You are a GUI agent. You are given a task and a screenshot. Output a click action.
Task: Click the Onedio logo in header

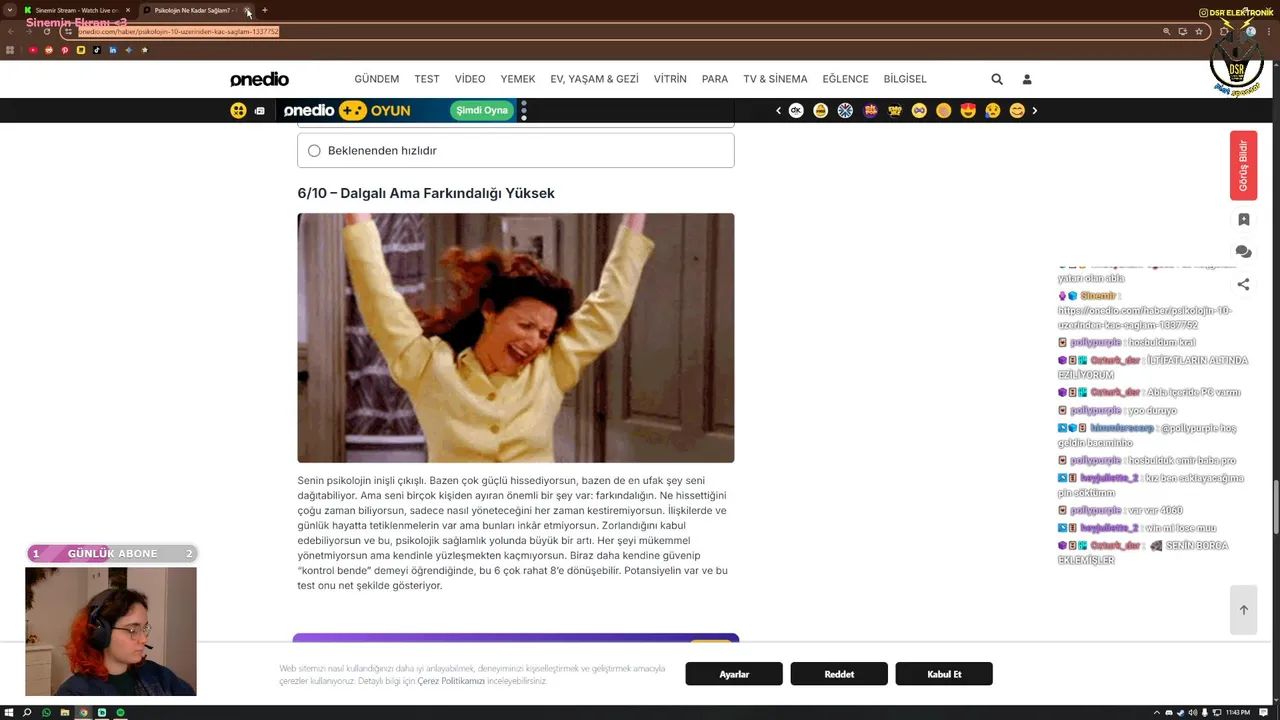coord(259,79)
